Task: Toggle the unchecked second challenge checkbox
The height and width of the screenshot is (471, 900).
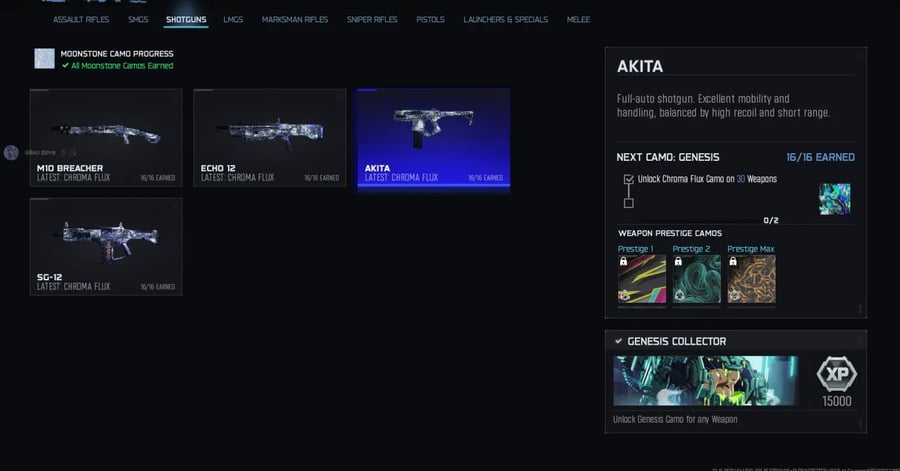Action: [629, 203]
